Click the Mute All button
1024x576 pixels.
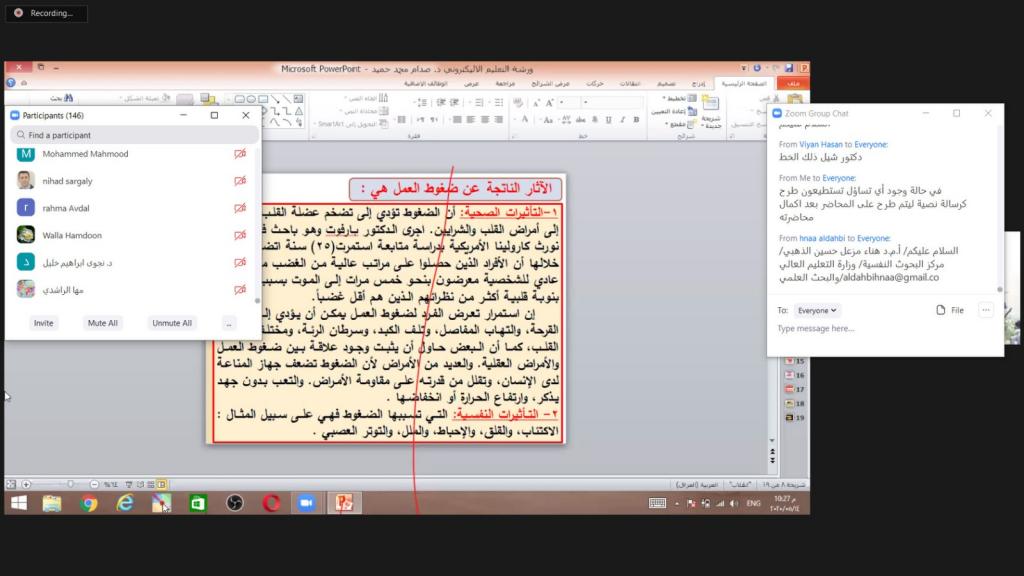[x=103, y=323]
